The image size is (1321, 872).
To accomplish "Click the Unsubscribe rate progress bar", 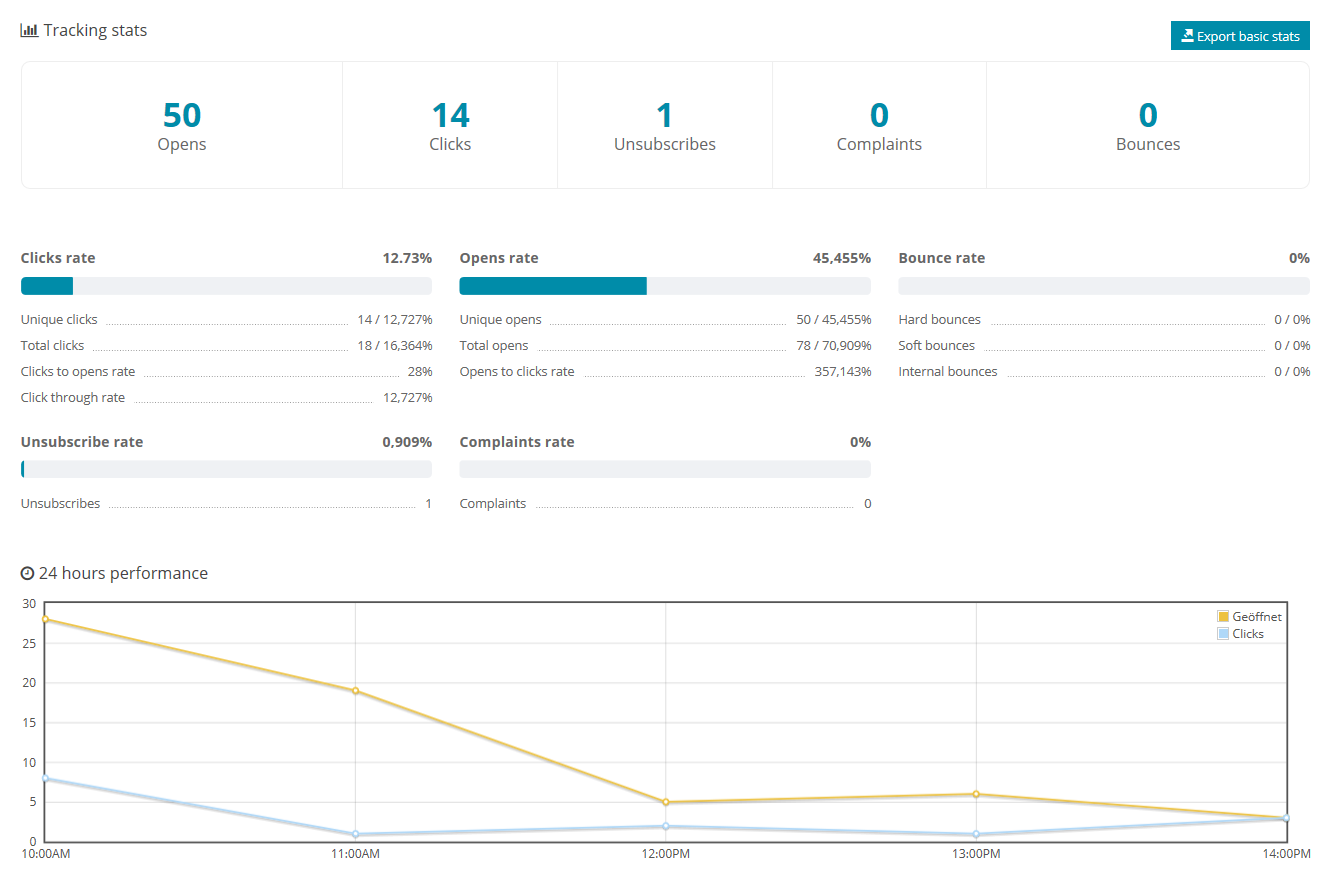I will click(226, 469).
